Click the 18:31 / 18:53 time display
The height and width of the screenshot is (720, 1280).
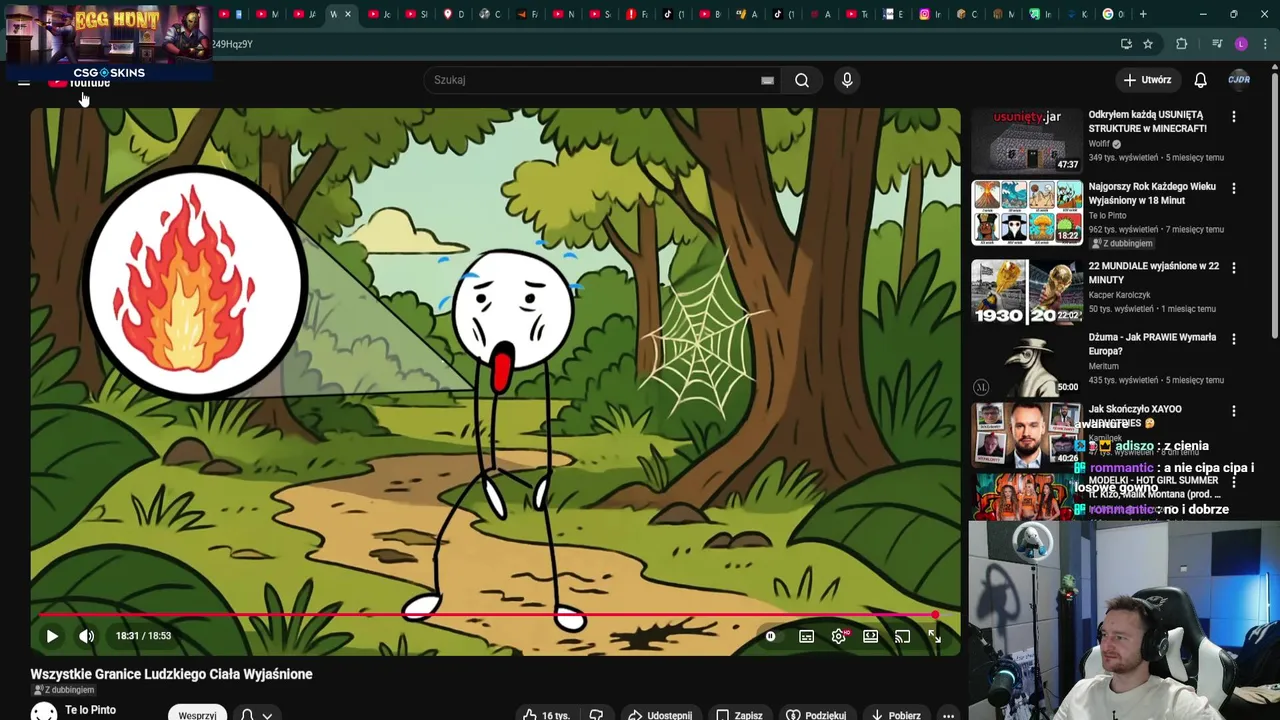click(x=143, y=636)
